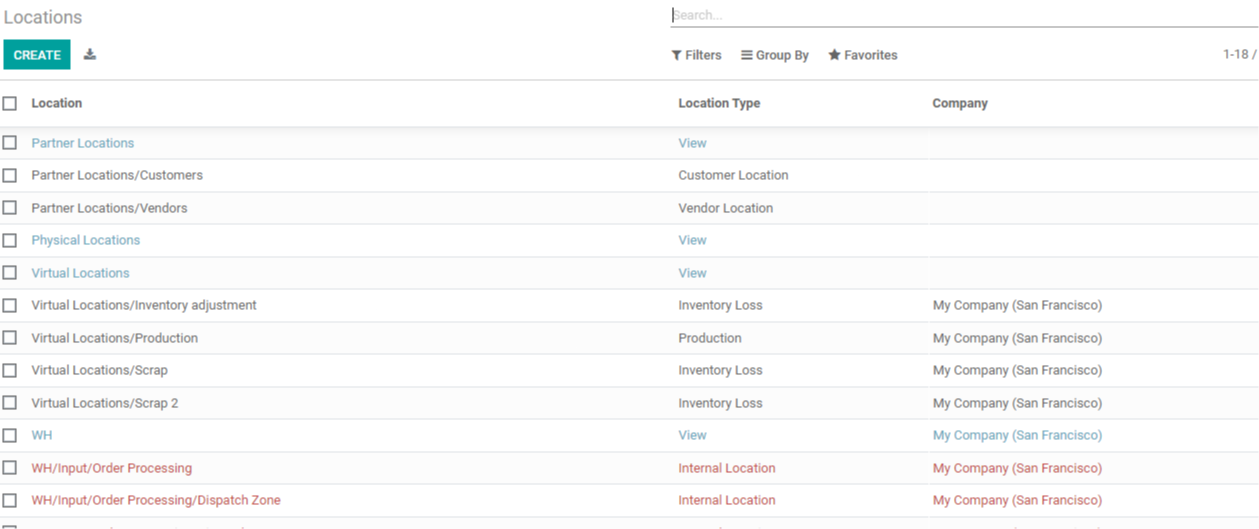Click Virtual Locations/Scrap 2 location text

(105, 403)
